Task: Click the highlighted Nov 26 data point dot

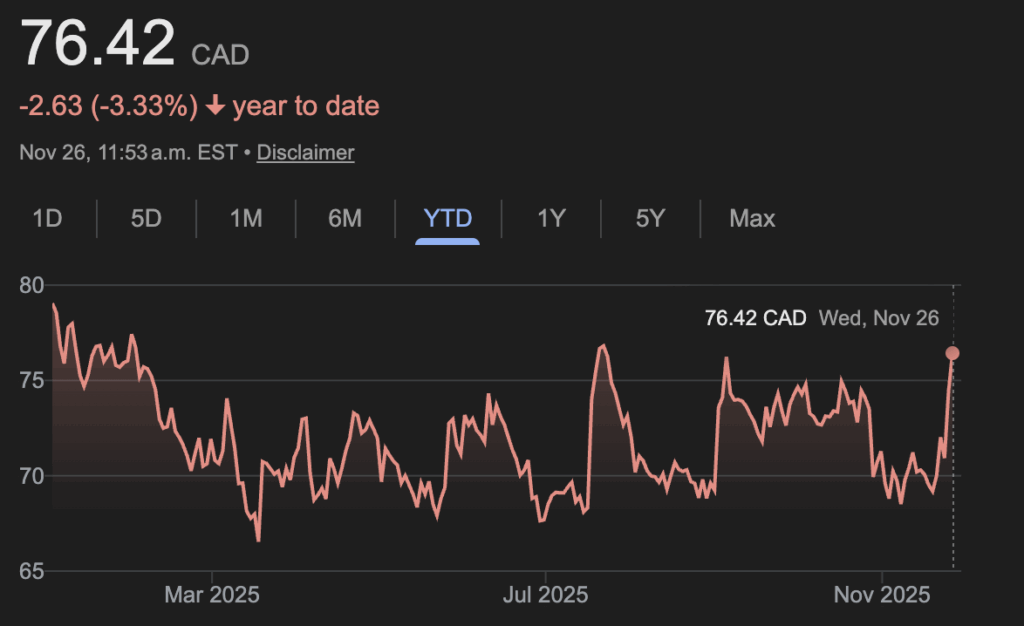Action: [x=952, y=353]
